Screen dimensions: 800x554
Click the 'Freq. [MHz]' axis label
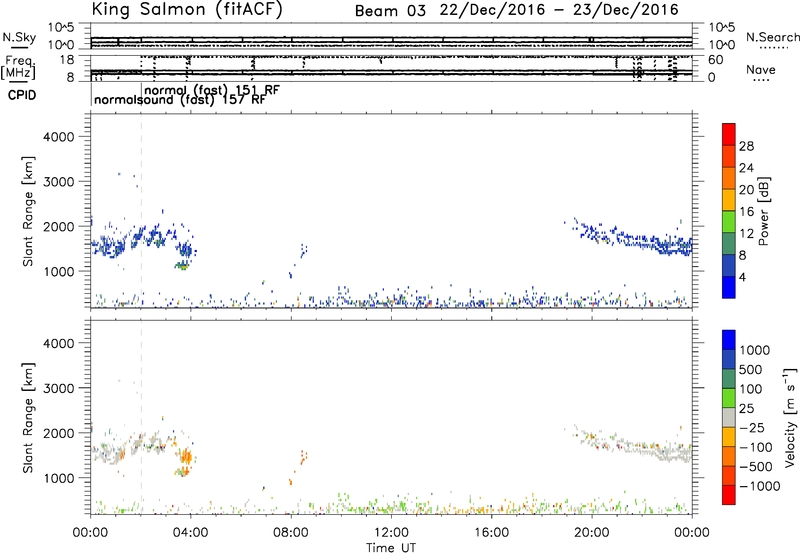19,67
